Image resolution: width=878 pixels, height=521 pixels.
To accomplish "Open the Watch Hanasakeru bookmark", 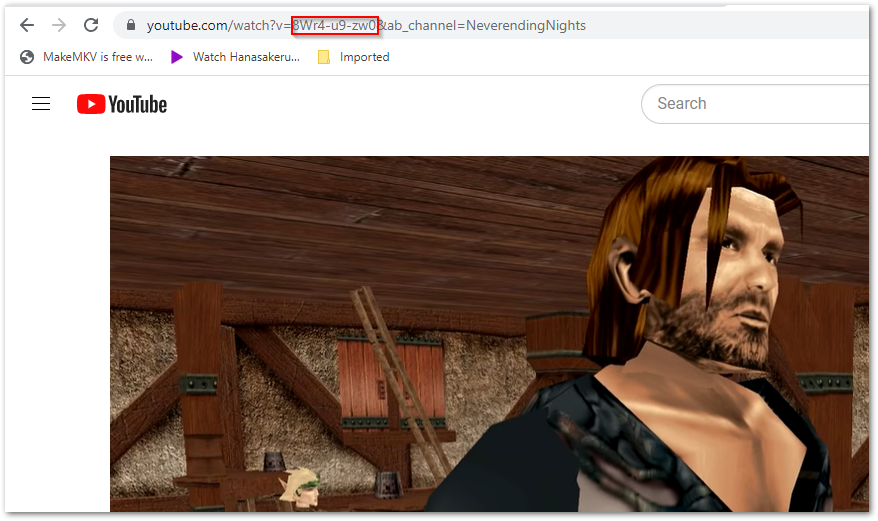I will pyautogui.click(x=235, y=57).
